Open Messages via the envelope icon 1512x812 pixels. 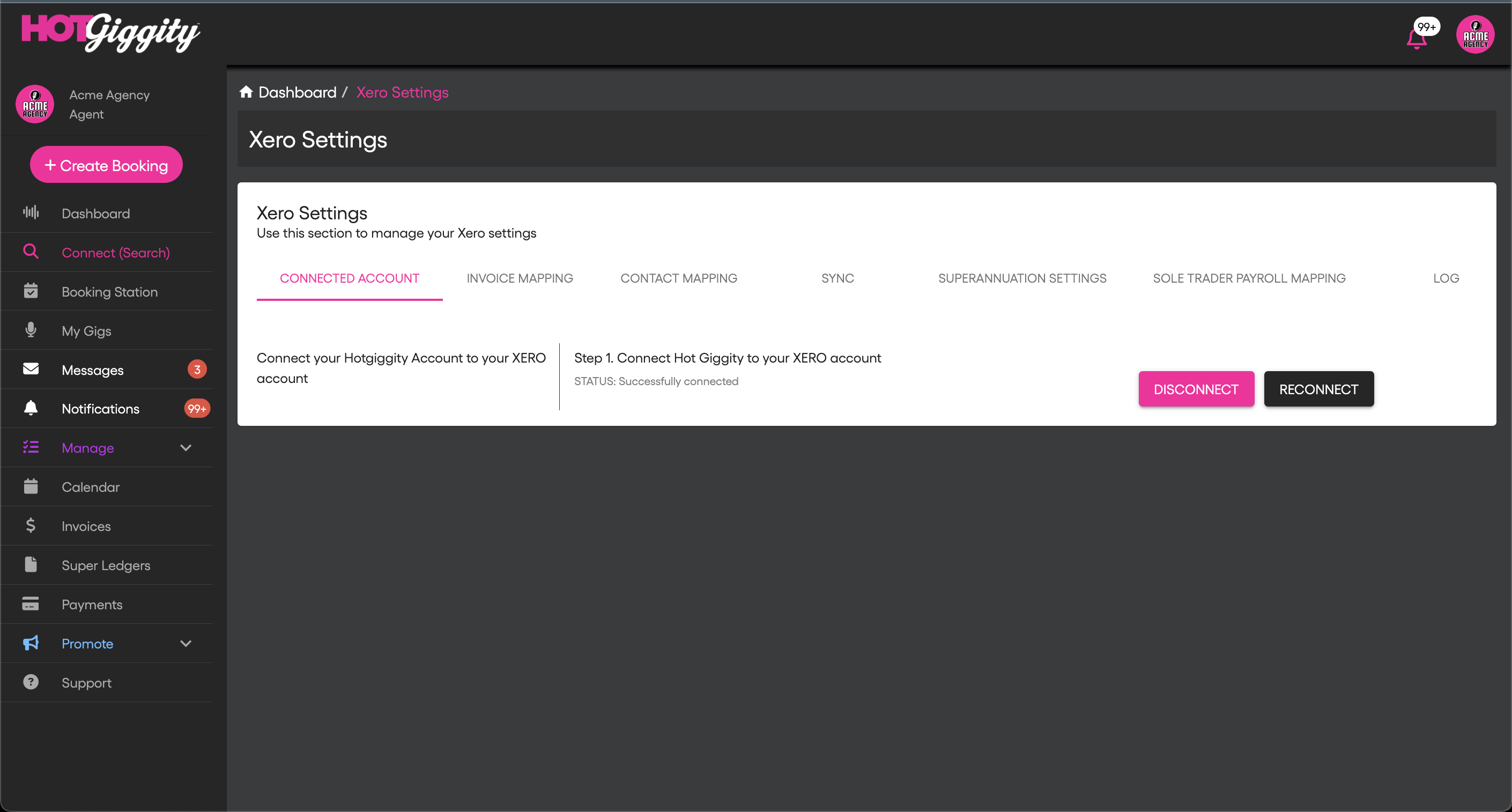click(x=31, y=370)
